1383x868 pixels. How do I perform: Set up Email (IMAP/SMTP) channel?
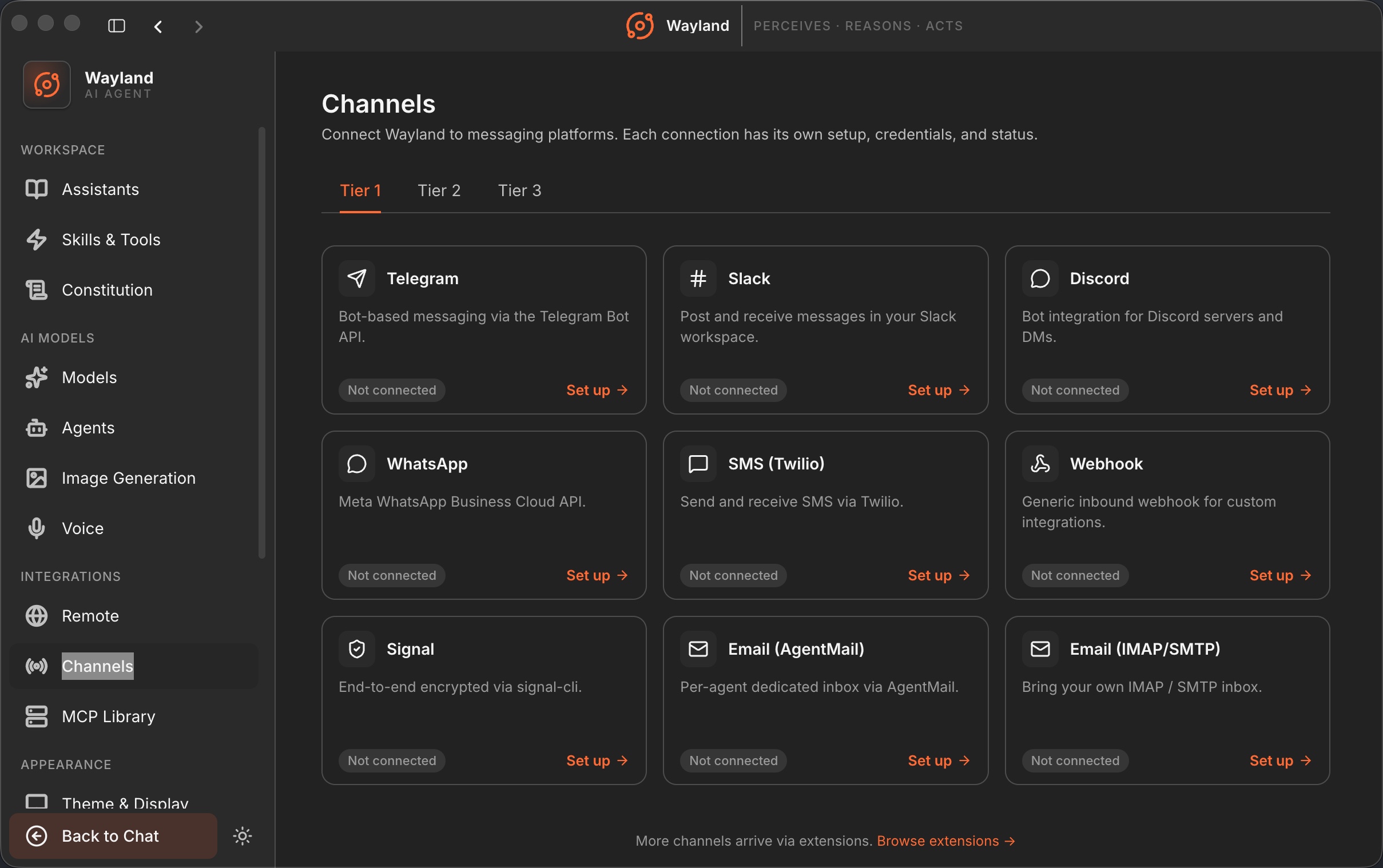click(1280, 761)
